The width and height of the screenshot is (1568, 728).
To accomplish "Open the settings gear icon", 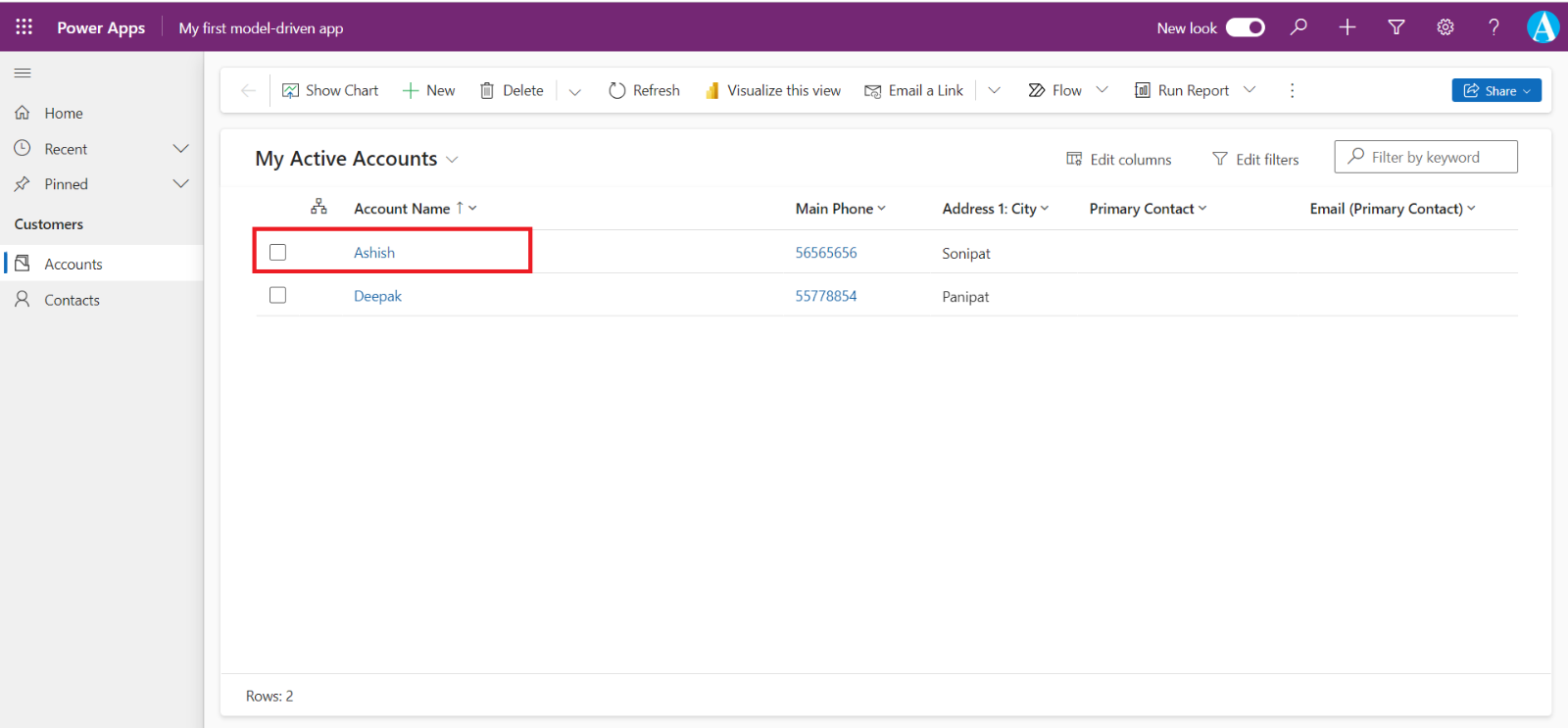I will tap(1445, 27).
